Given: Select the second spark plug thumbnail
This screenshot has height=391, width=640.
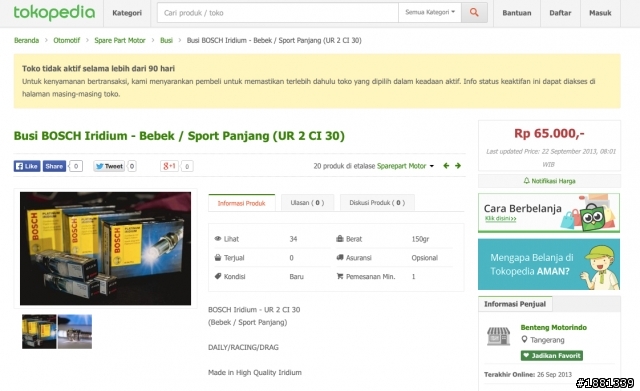Looking at the screenshot, I should click(x=75, y=331).
